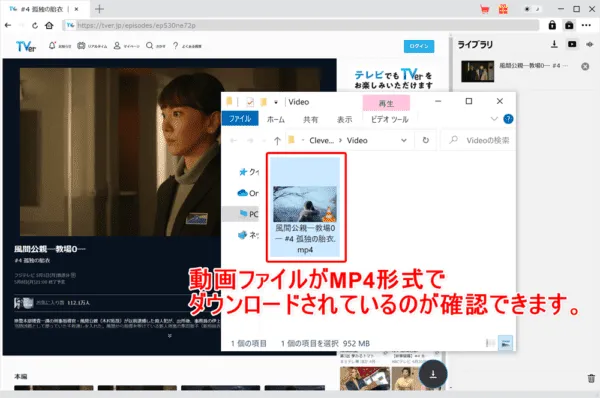The height and width of the screenshot is (398, 600).
Task: Click the '952 MB' status bar text
Action: coord(356,344)
